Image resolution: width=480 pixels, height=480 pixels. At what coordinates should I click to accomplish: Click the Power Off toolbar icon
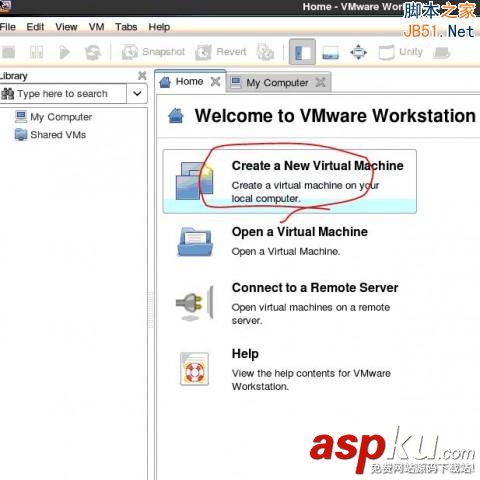pos(9,52)
